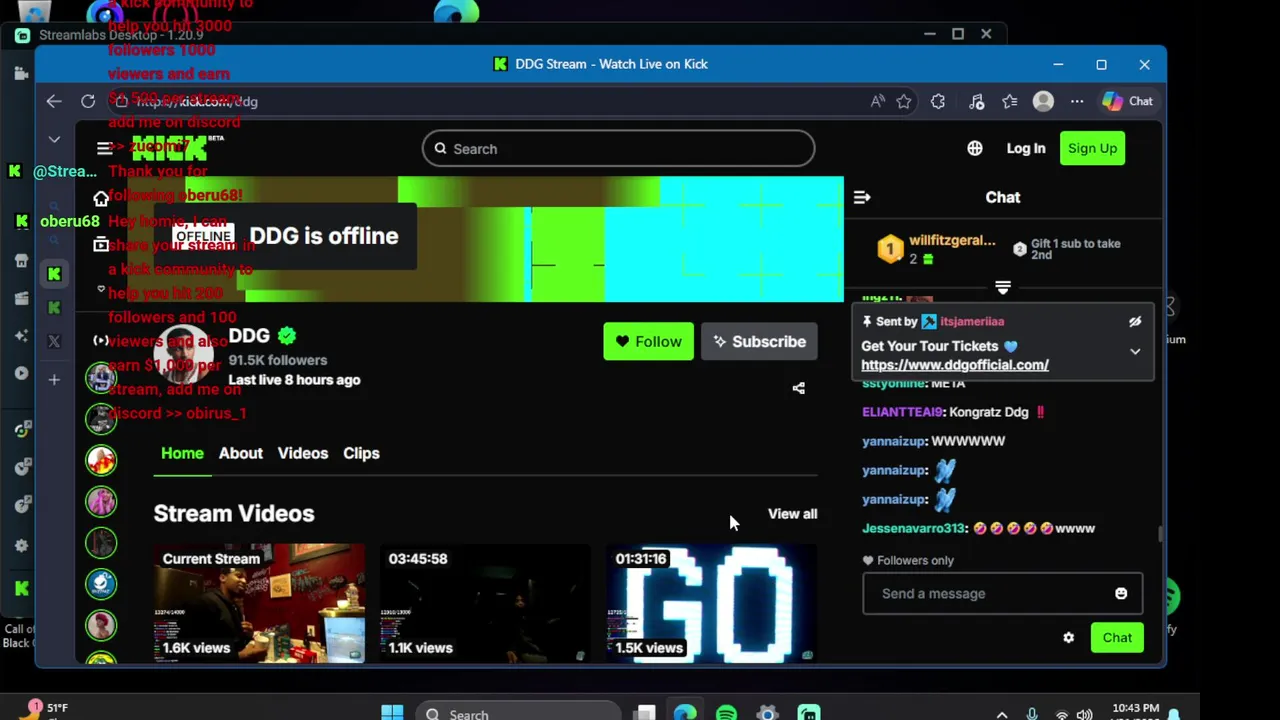The height and width of the screenshot is (720, 1280).
Task: Open Windows Start menu
Action: click(x=392, y=713)
